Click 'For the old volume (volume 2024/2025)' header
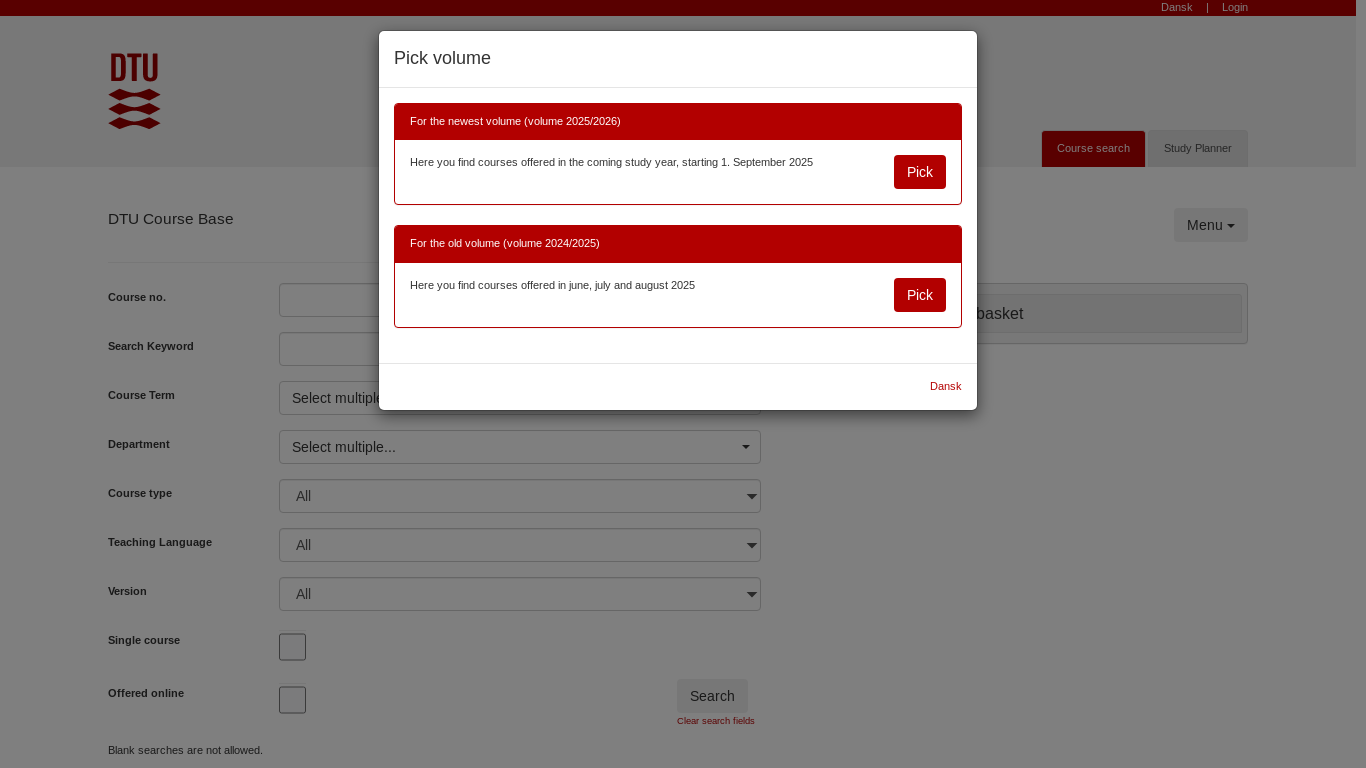This screenshot has height=768, width=1366. (x=678, y=243)
